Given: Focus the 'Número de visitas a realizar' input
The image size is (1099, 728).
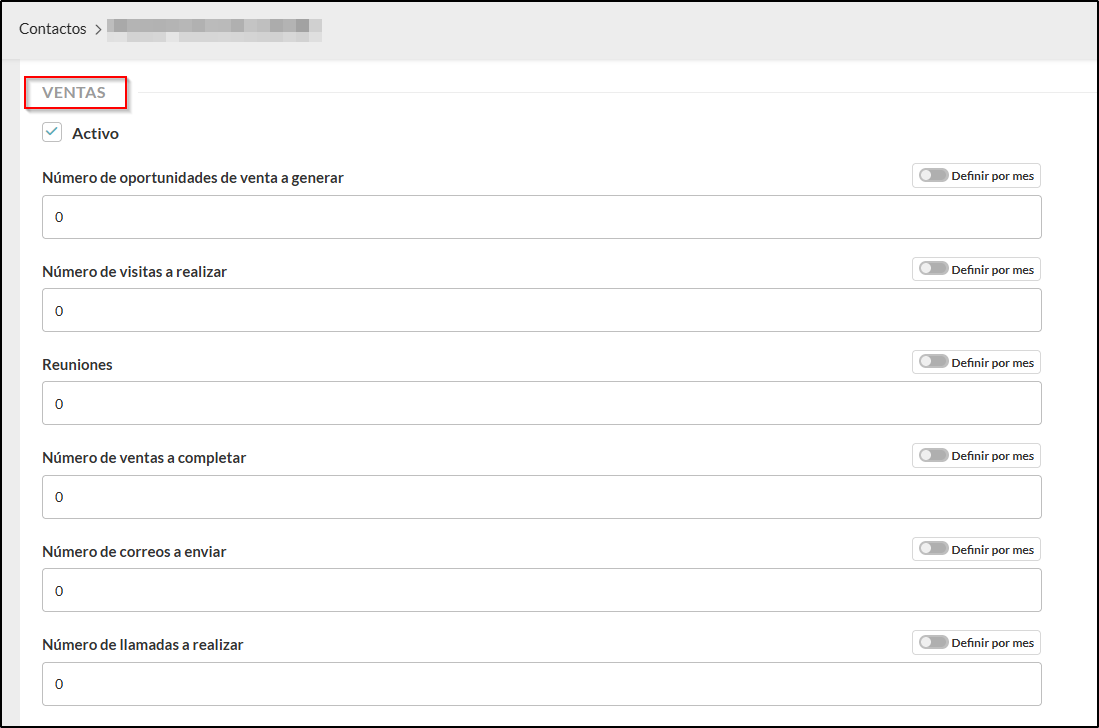Looking at the screenshot, I should pos(541,310).
